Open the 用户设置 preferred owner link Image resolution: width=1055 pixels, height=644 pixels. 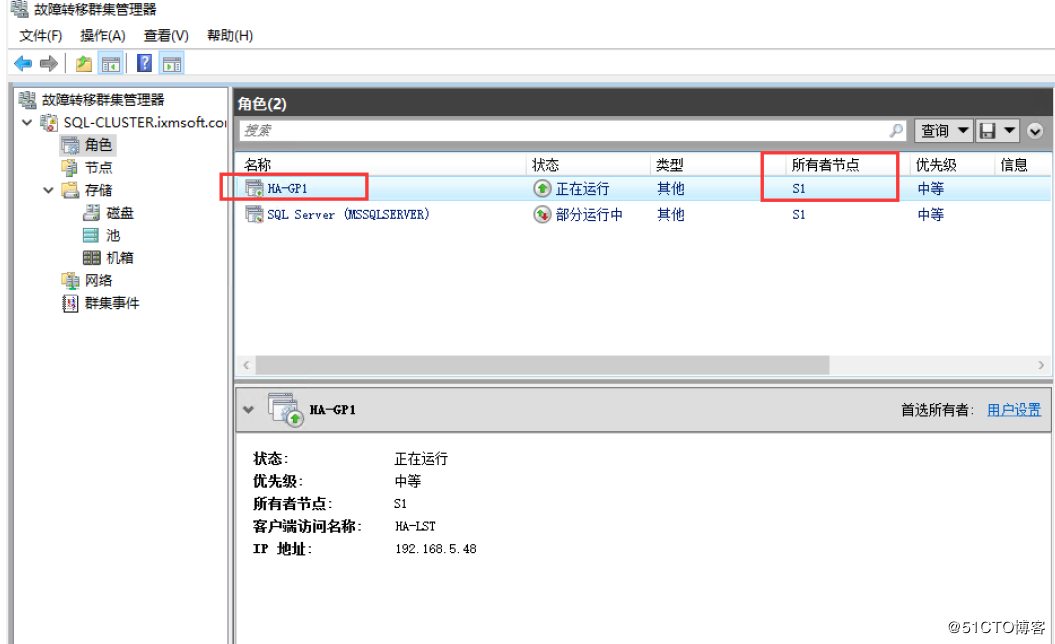coord(1014,410)
